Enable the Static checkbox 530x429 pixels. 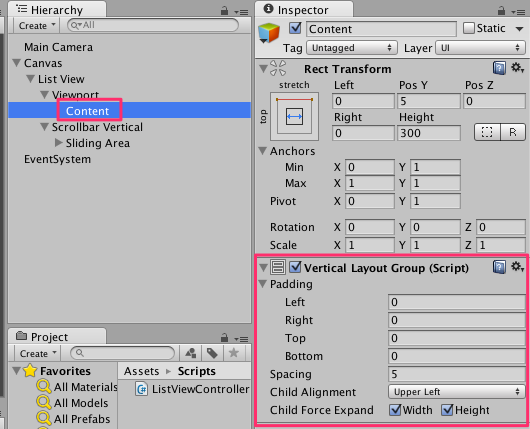tap(468, 28)
